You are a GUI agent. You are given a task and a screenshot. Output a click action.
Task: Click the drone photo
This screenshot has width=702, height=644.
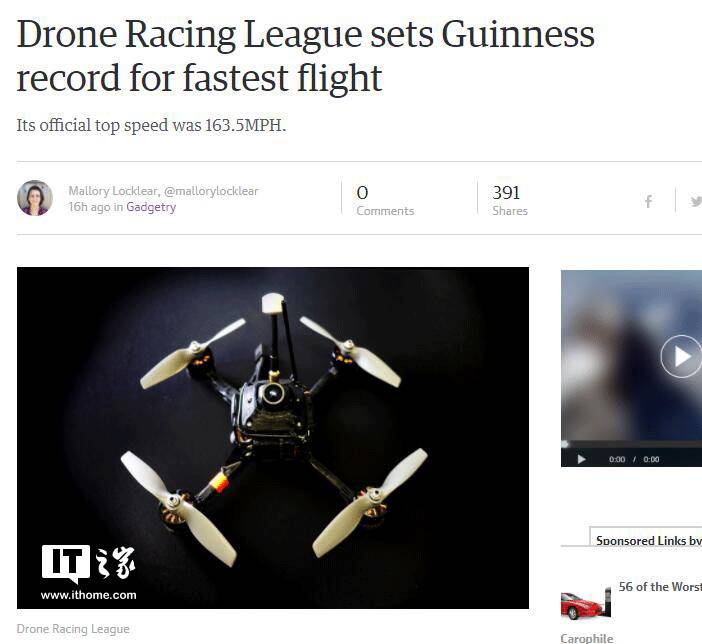coord(273,438)
